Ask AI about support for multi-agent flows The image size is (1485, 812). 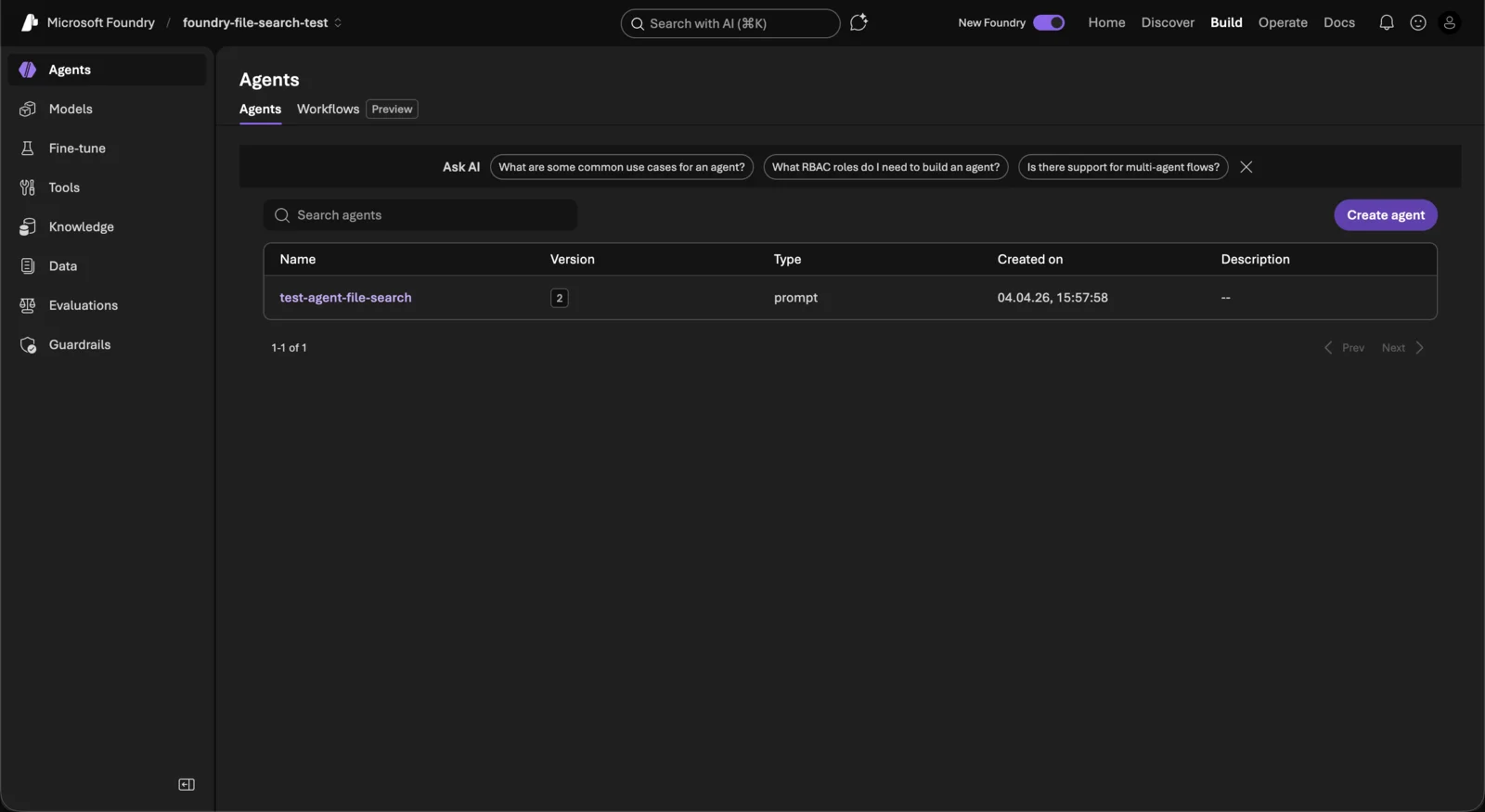(1122, 167)
